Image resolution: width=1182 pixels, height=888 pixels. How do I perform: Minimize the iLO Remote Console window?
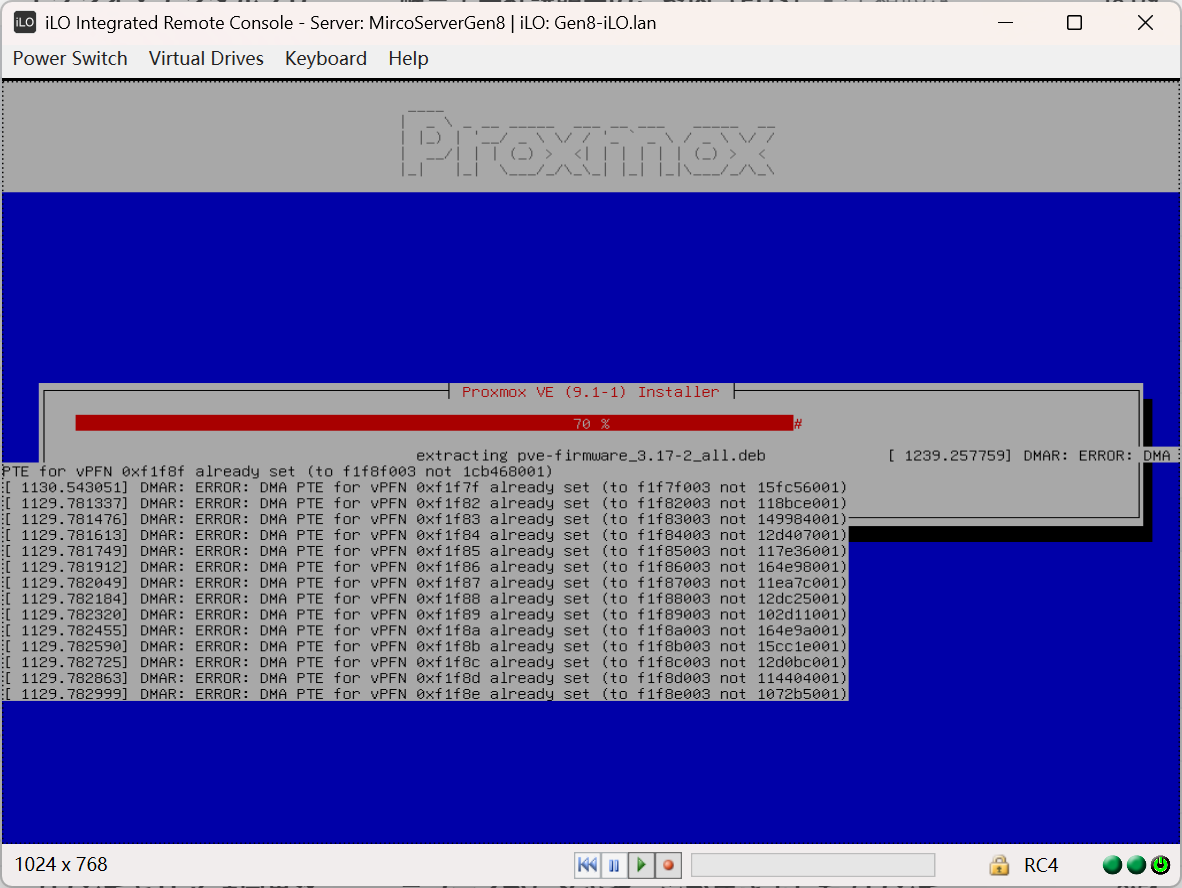(1005, 23)
